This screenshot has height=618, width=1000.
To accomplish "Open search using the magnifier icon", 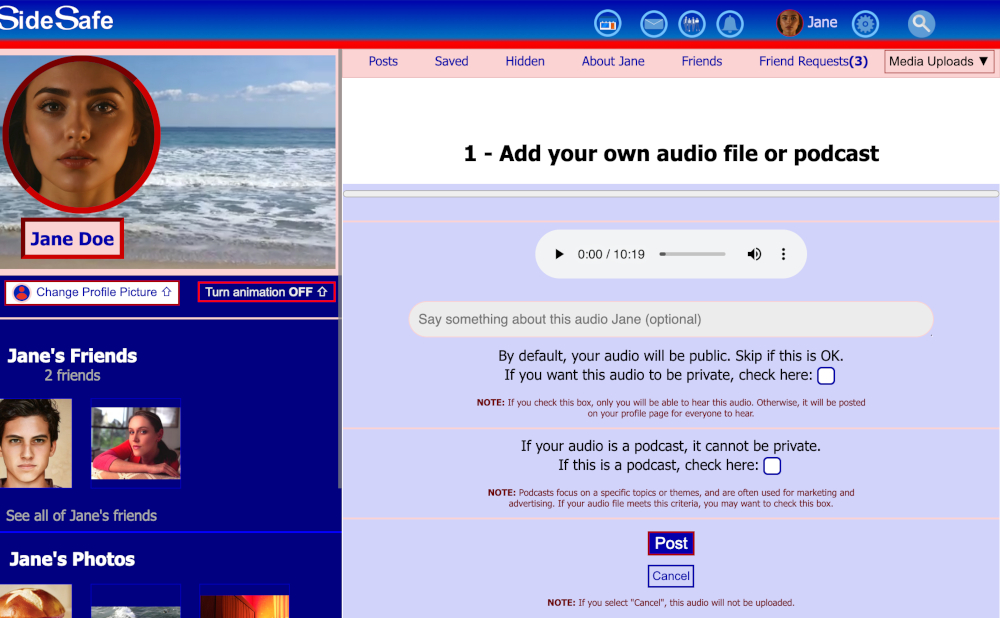I will (x=919, y=23).
